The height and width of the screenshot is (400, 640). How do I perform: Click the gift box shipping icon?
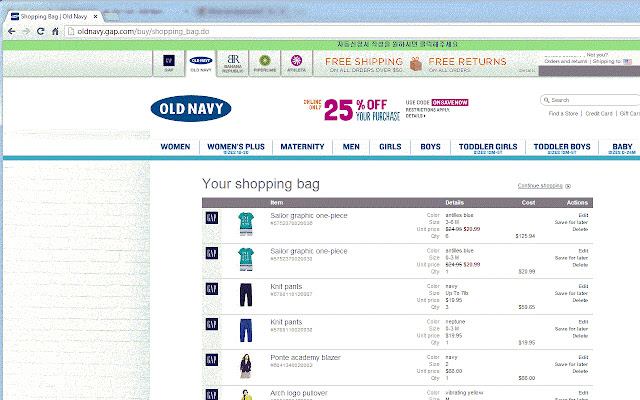(416, 64)
